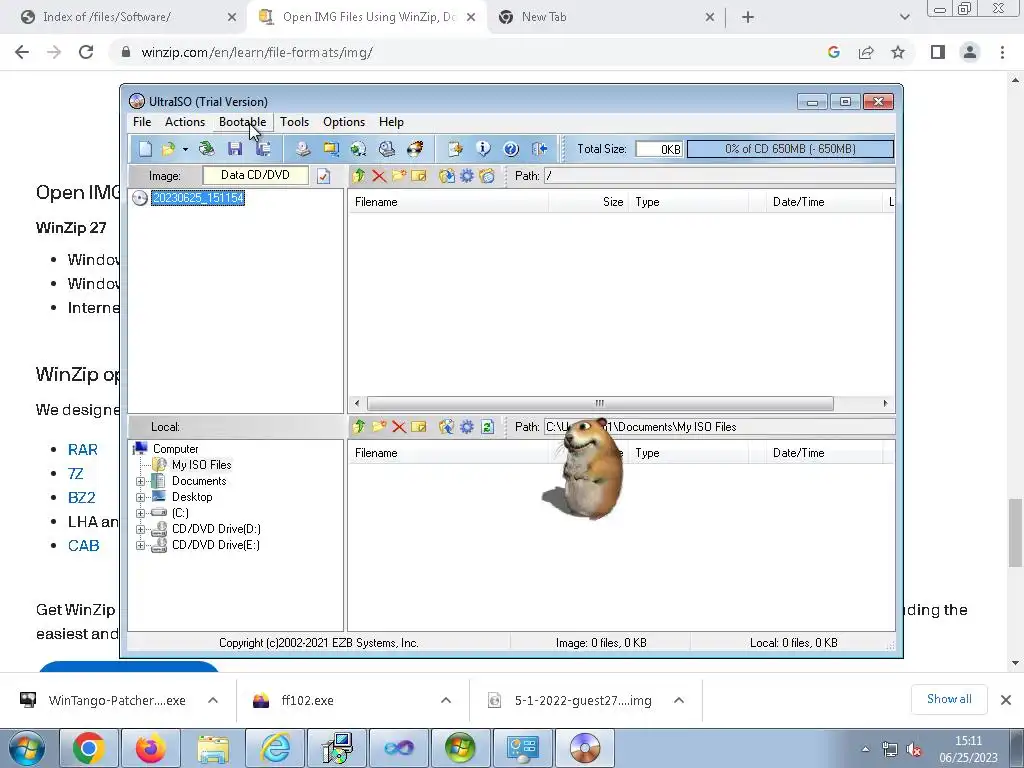Click the red X delete icon in Image pane

coord(379,176)
